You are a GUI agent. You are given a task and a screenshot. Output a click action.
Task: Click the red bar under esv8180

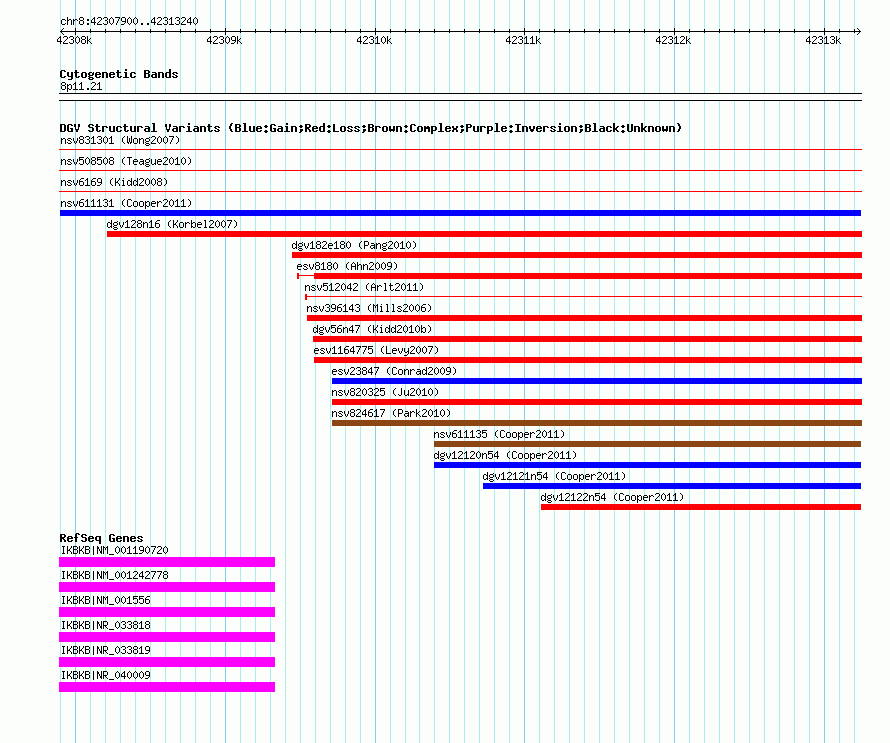pyautogui.click(x=580, y=276)
